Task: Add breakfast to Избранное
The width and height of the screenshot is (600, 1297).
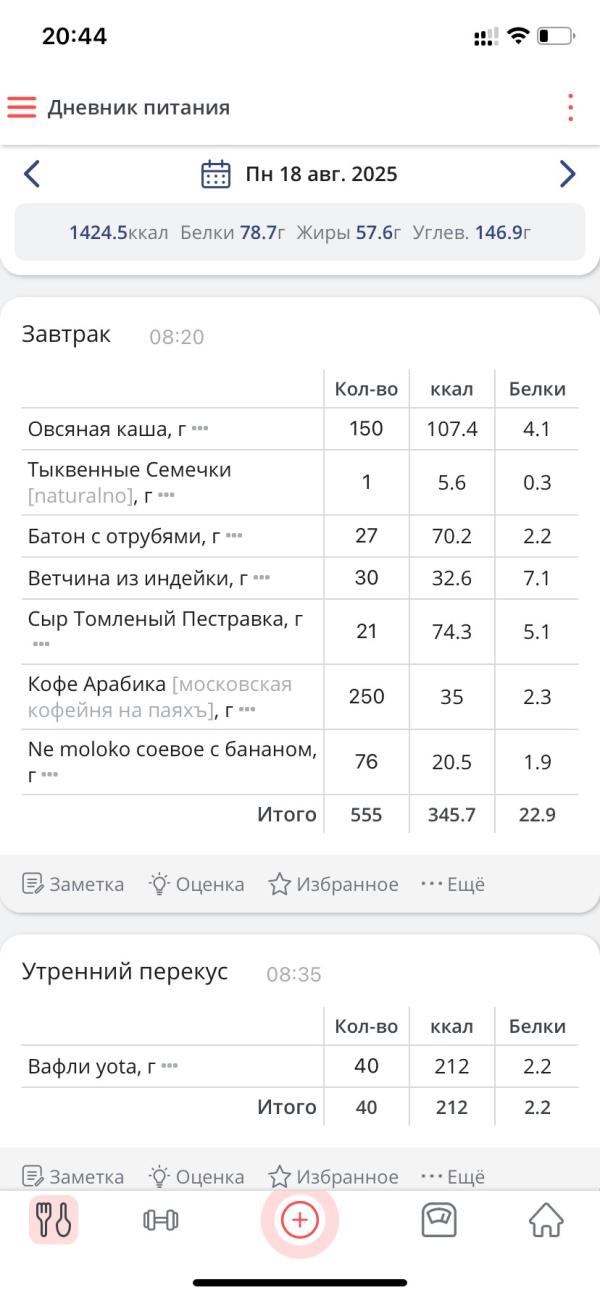Action: coord(333,884)
